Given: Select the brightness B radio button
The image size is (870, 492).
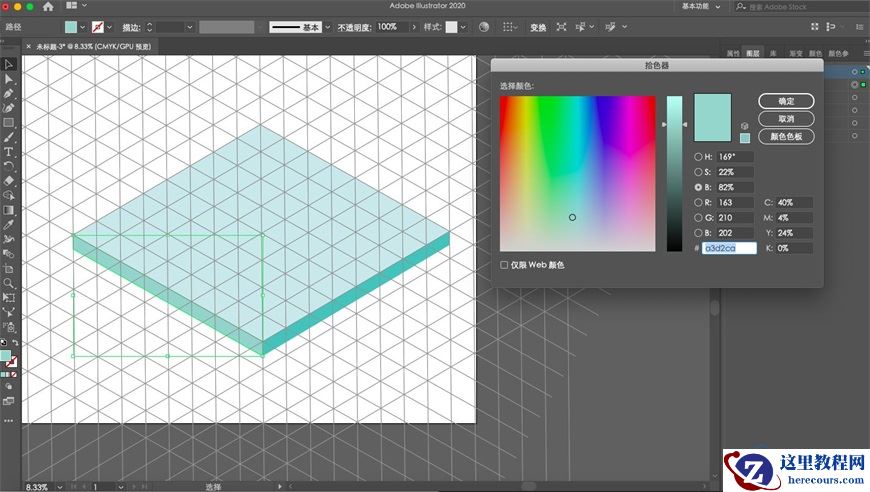Looking at the screenshot, I should coord(698,187).
